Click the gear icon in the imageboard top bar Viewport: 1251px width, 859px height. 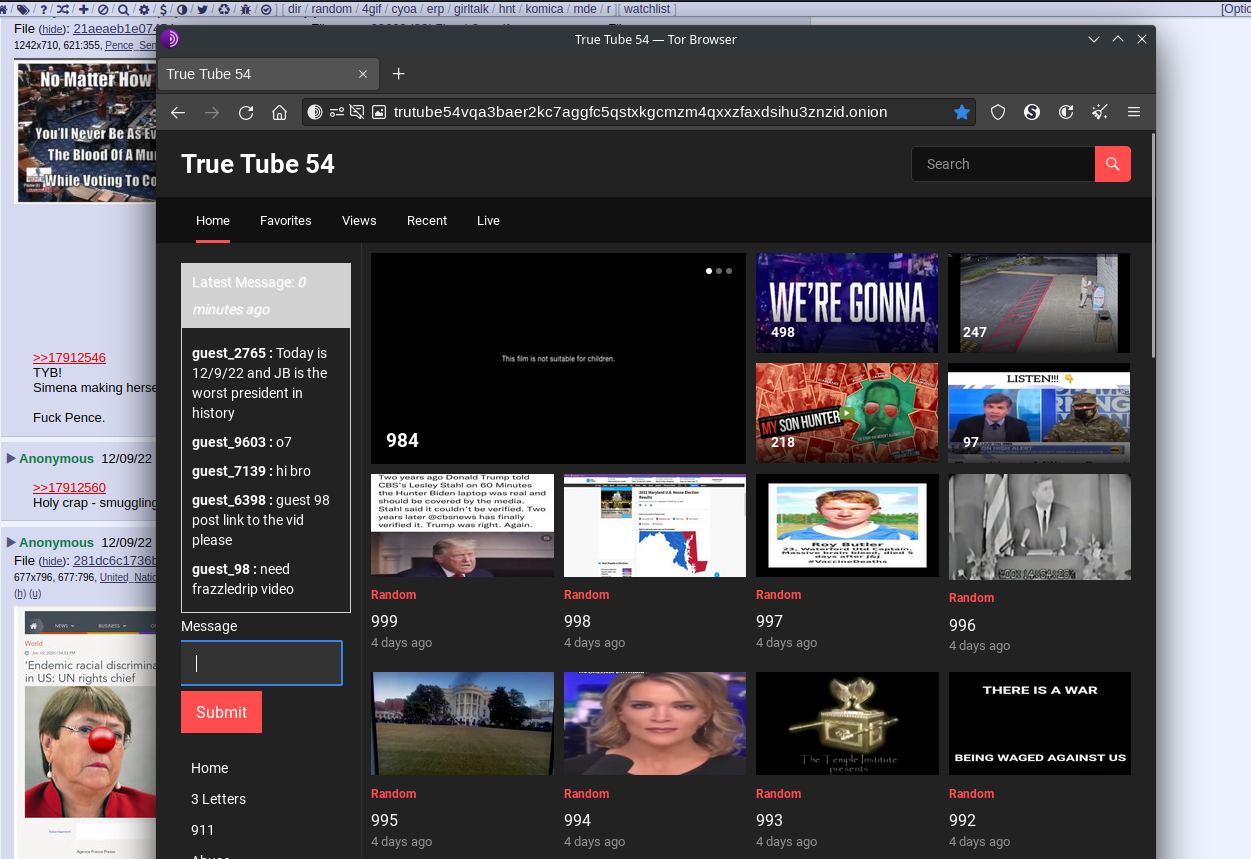(144, 9)
